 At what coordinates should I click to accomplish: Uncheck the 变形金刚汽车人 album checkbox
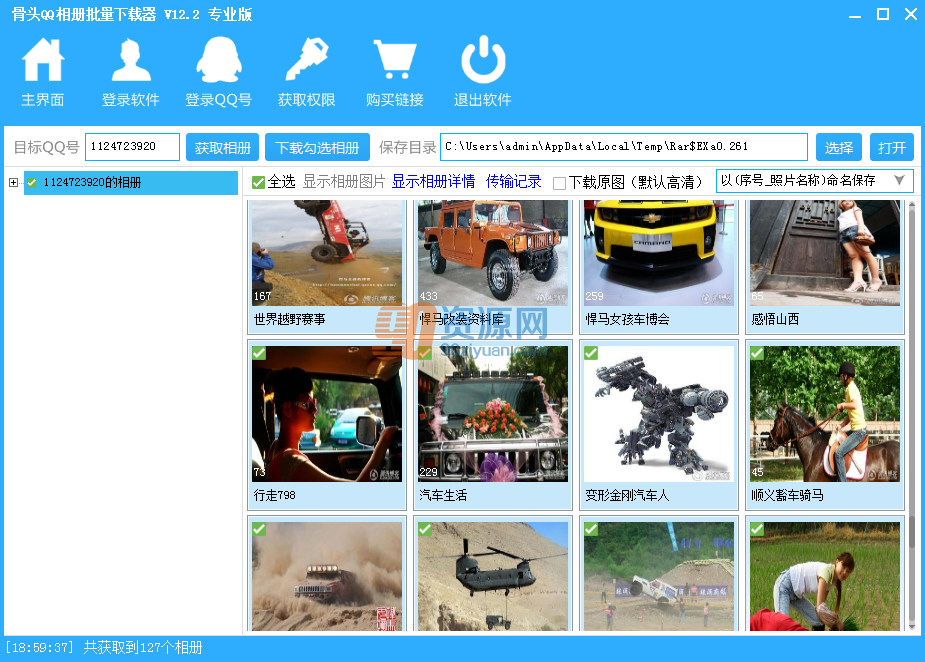tap(591, 353)
